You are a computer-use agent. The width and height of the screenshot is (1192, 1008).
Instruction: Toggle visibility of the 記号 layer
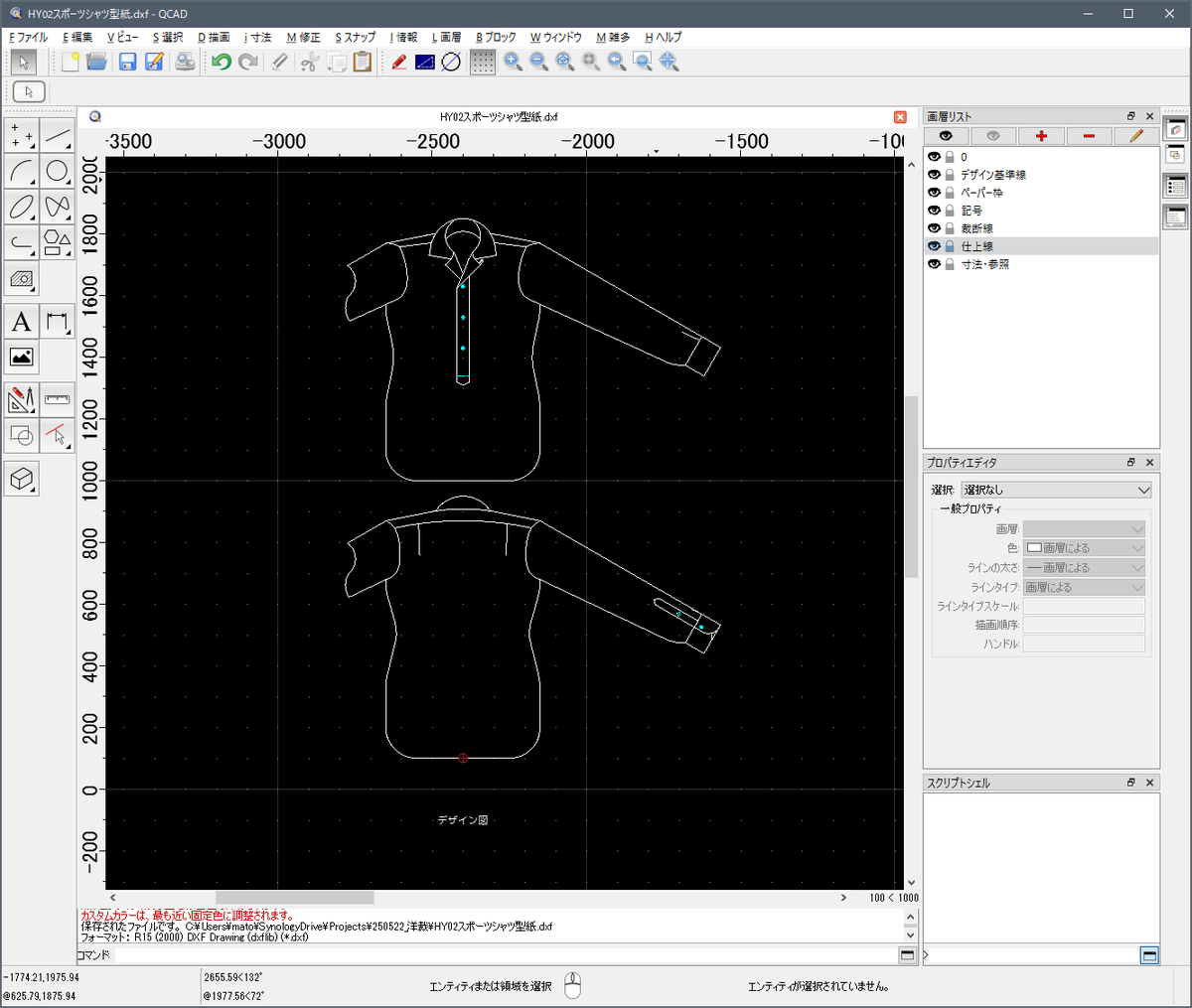click(934, 211)
